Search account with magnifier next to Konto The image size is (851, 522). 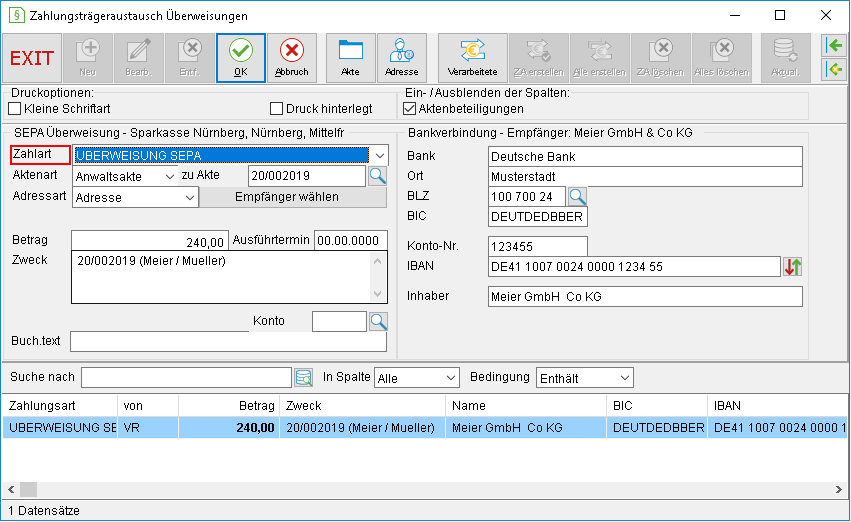[x=378, y=321]
